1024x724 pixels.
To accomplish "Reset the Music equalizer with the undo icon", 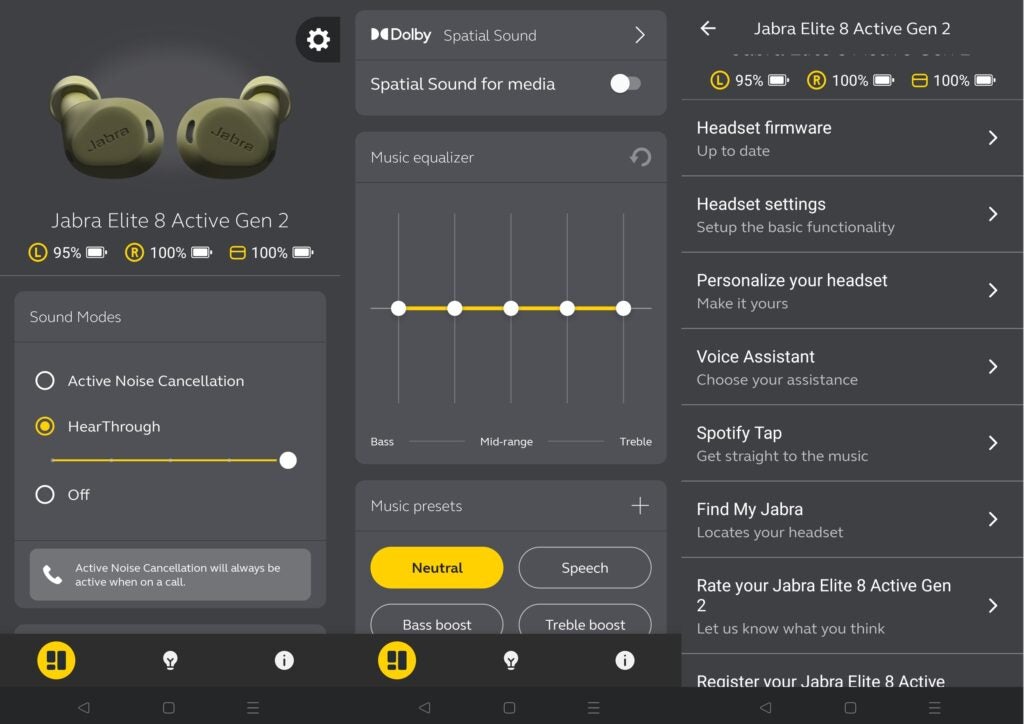I will click(x=641, y=157).
